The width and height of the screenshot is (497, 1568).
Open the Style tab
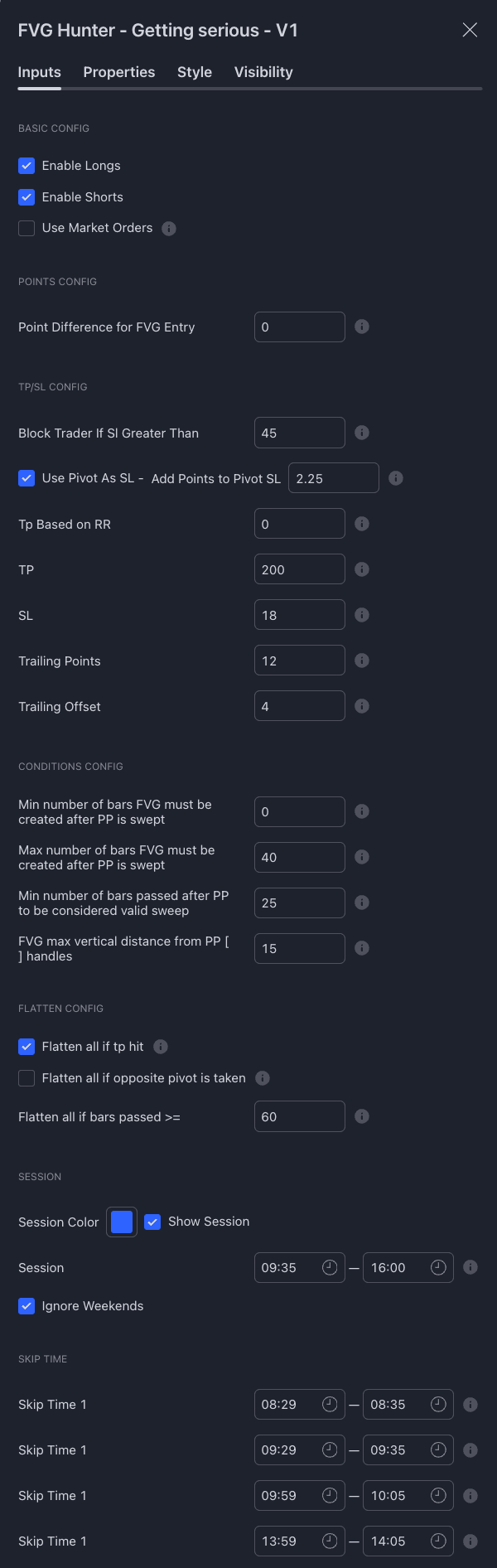tap(195, 72)
